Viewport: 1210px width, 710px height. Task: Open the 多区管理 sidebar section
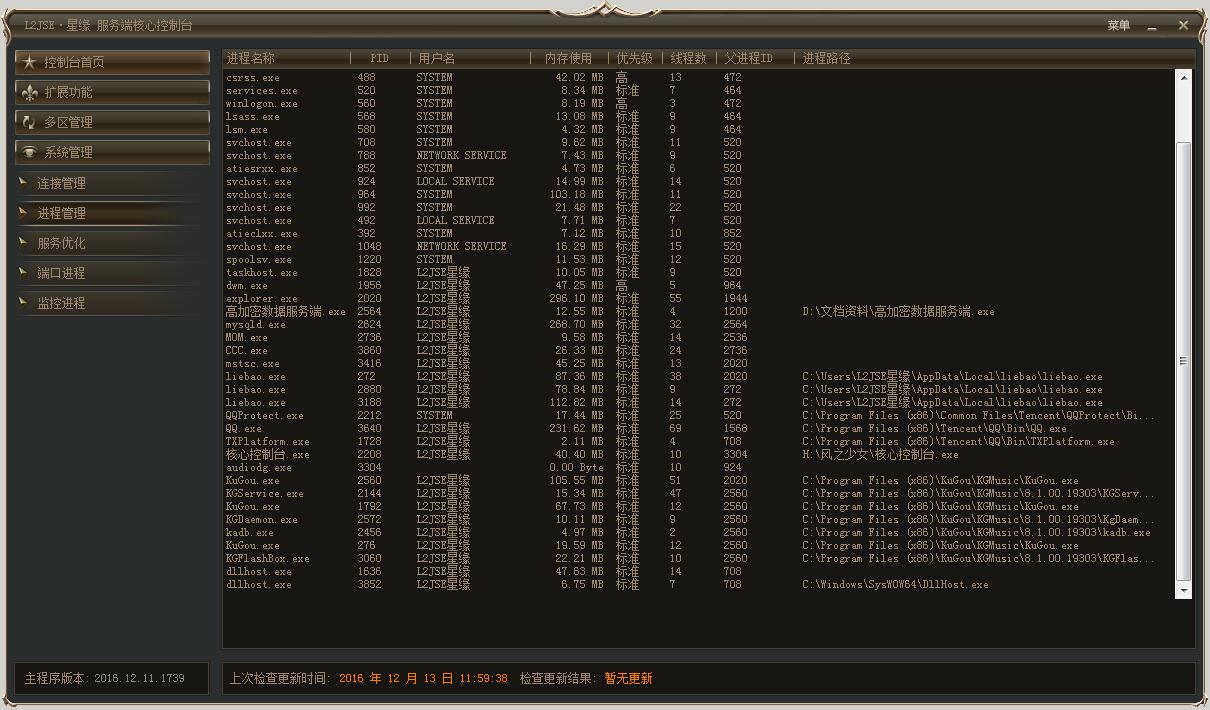tap(112, 122)
